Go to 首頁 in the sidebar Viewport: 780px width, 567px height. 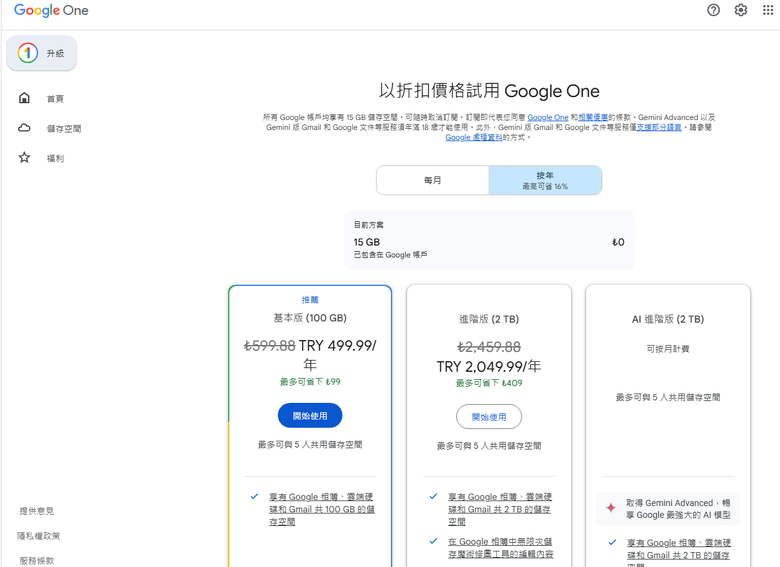(x=55, y=99)
